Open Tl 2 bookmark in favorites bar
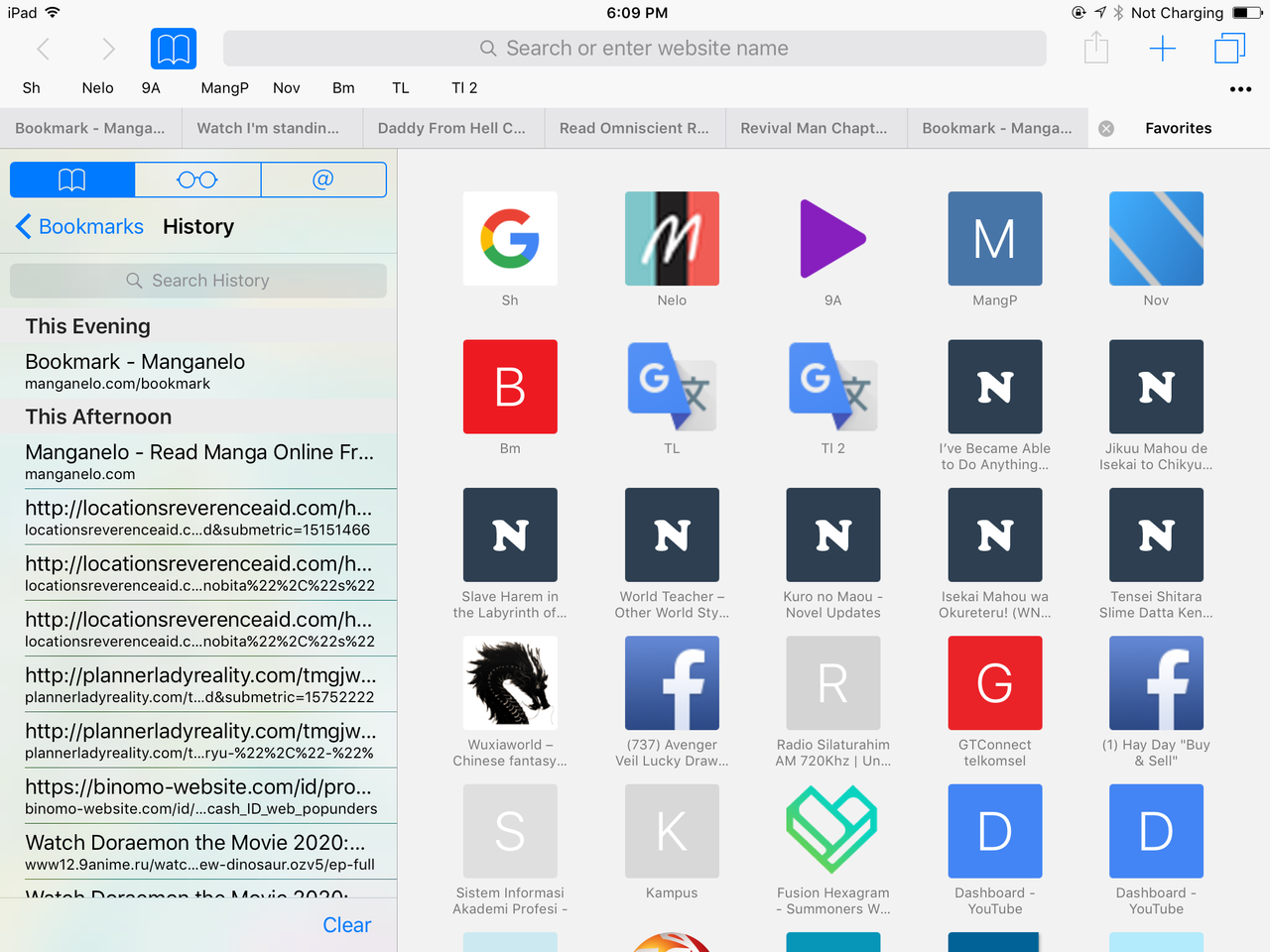This screenshot has width=1270, height=952. pyautogui.click(x=464, y=88)
